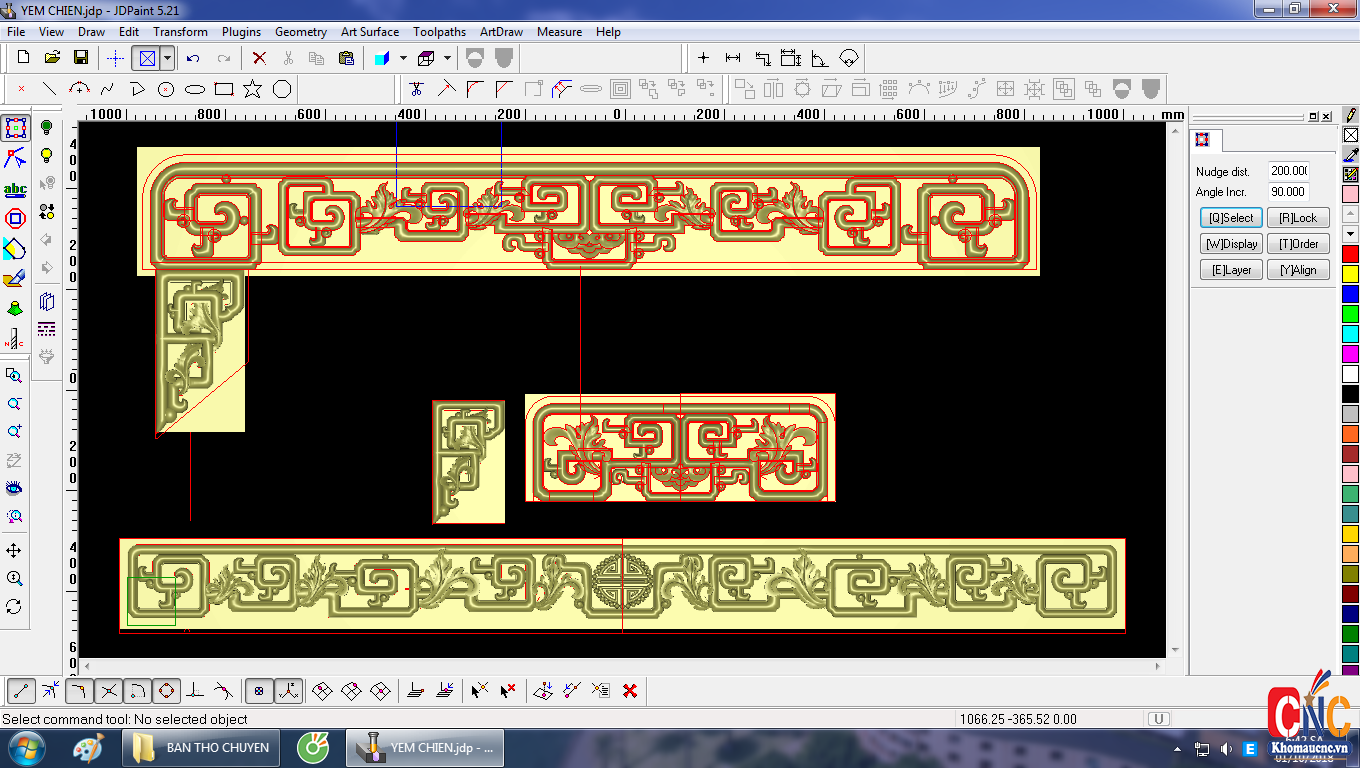The height and width of the screenshot is (768, 1360).
Task: Open dropdown arrow beside the view box button
Action: pos(167,58)
